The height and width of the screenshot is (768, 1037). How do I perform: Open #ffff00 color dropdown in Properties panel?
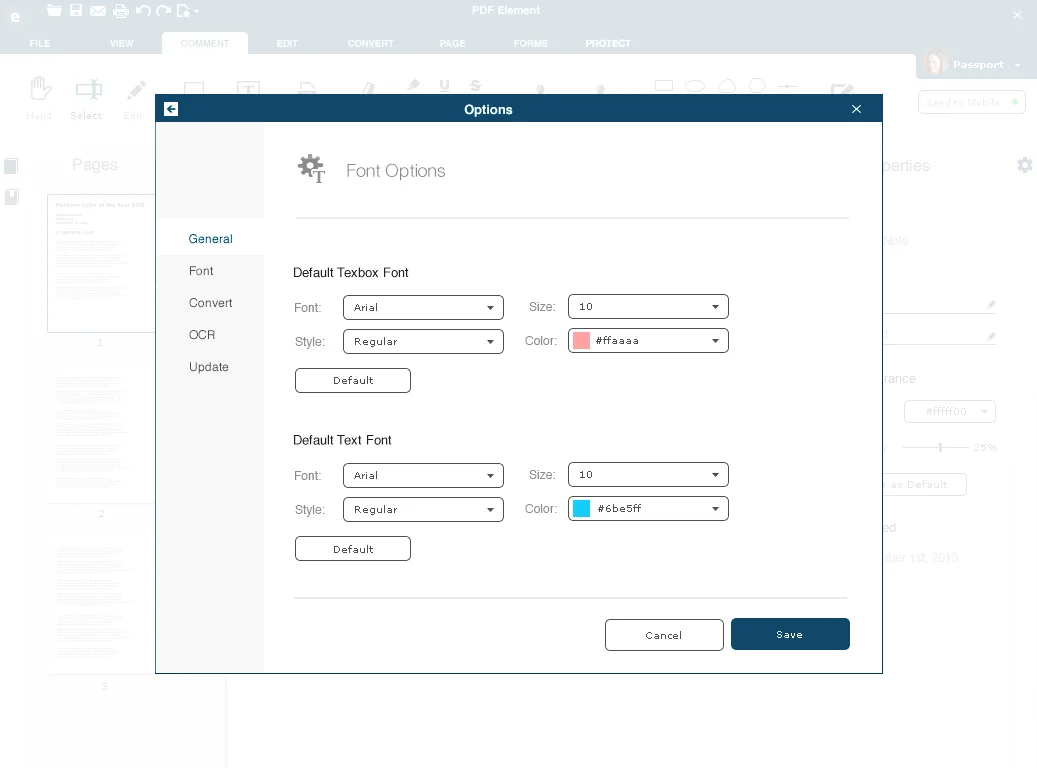[x=950, y=411]
